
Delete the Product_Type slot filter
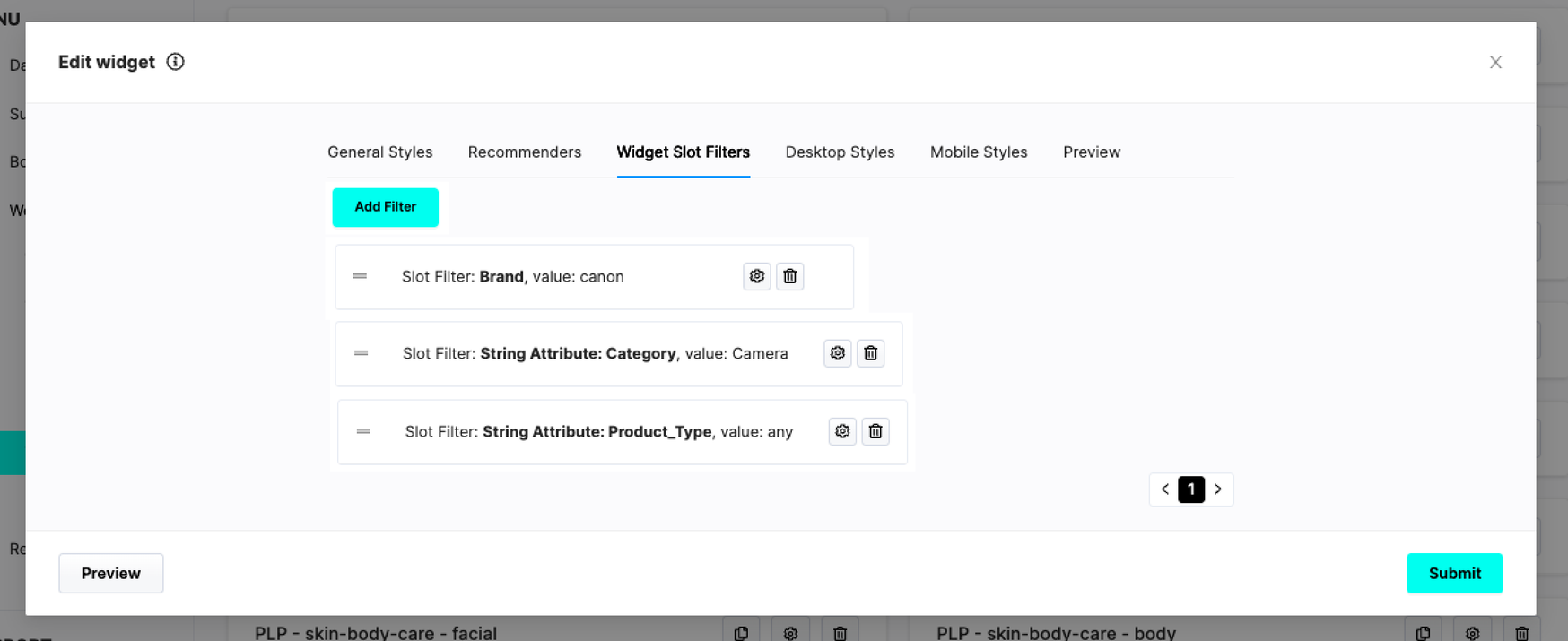click(875, 431)
